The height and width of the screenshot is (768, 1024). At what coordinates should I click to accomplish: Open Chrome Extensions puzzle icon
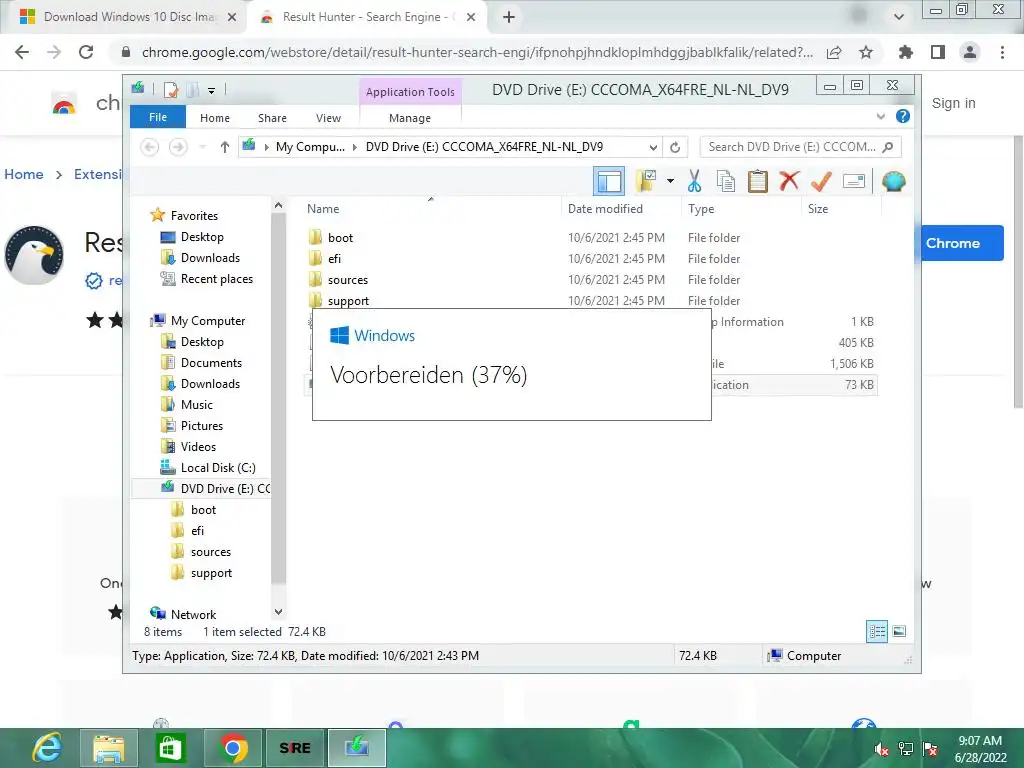click(x=905, y=52)
